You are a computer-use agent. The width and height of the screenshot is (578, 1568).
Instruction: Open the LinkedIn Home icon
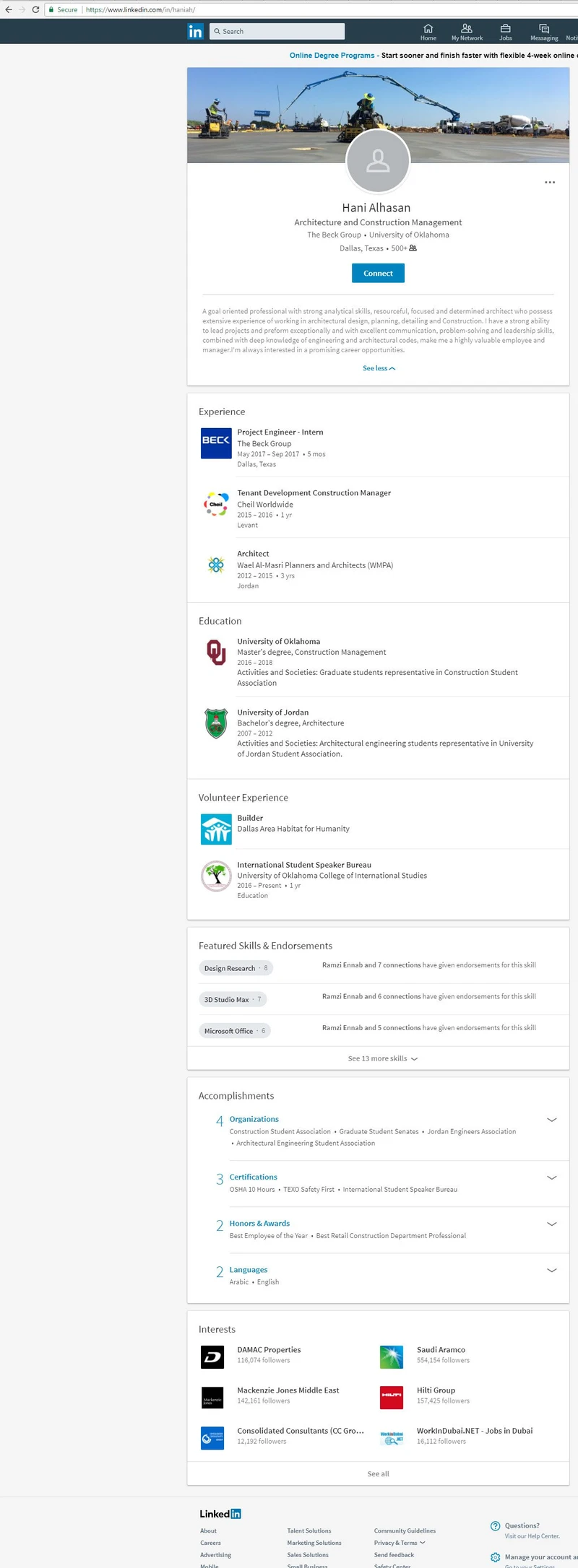click(x=428, y=31)
